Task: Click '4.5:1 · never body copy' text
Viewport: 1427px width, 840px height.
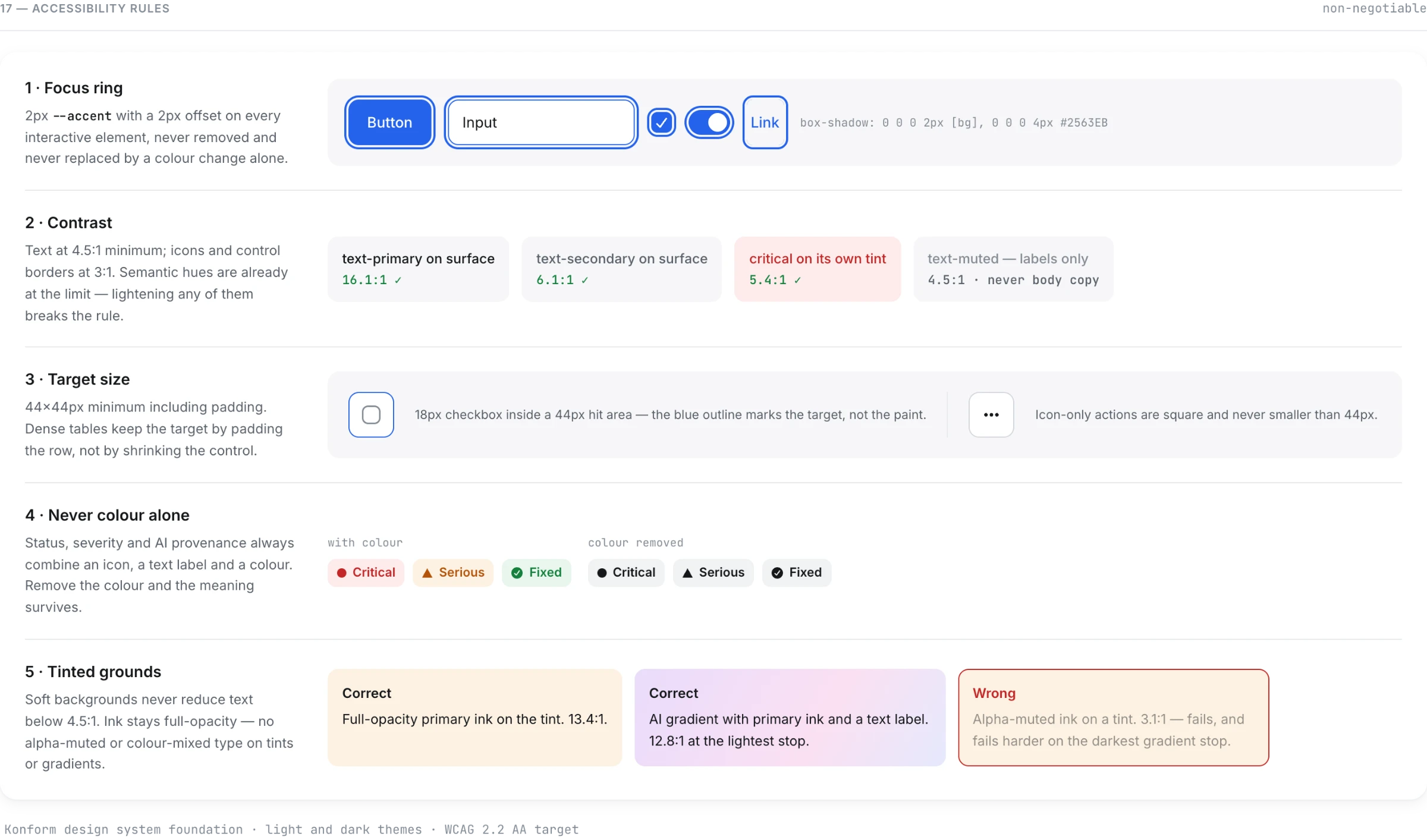Action: click(1013, 280)
